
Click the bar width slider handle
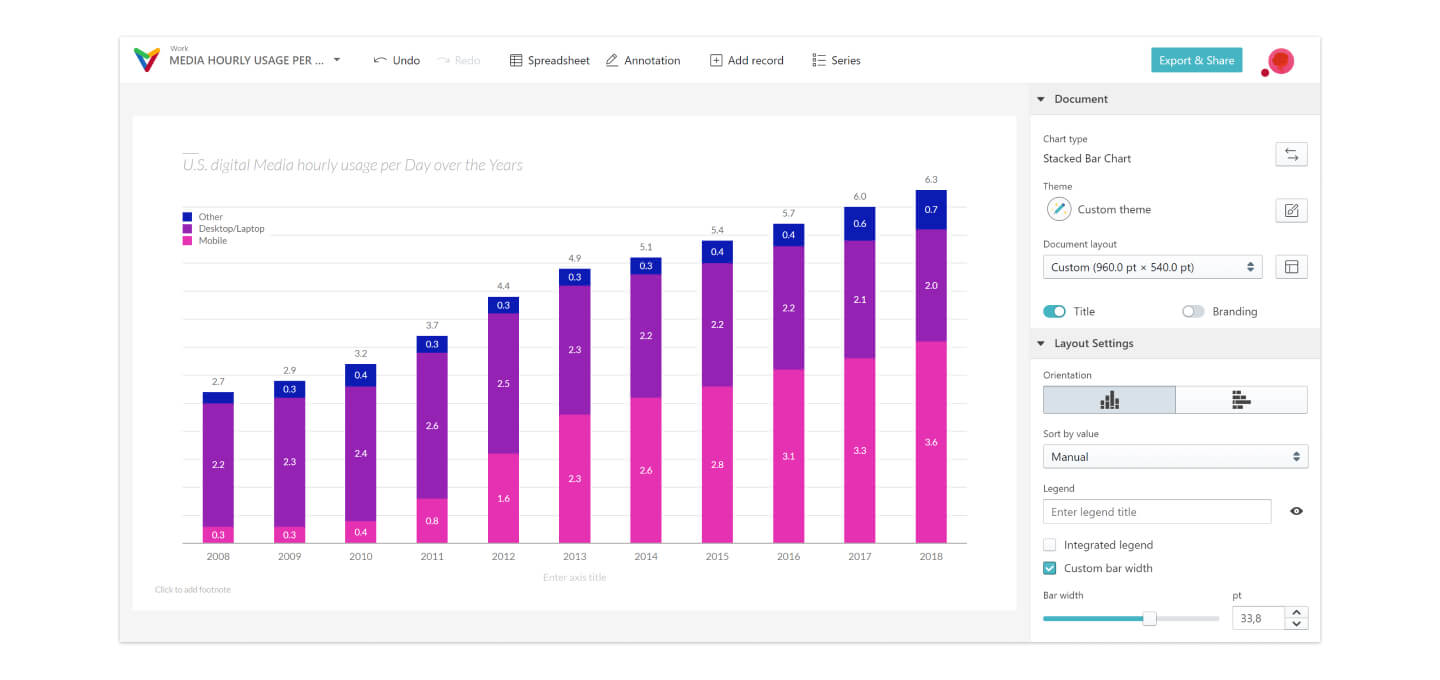pos(1149,619)
